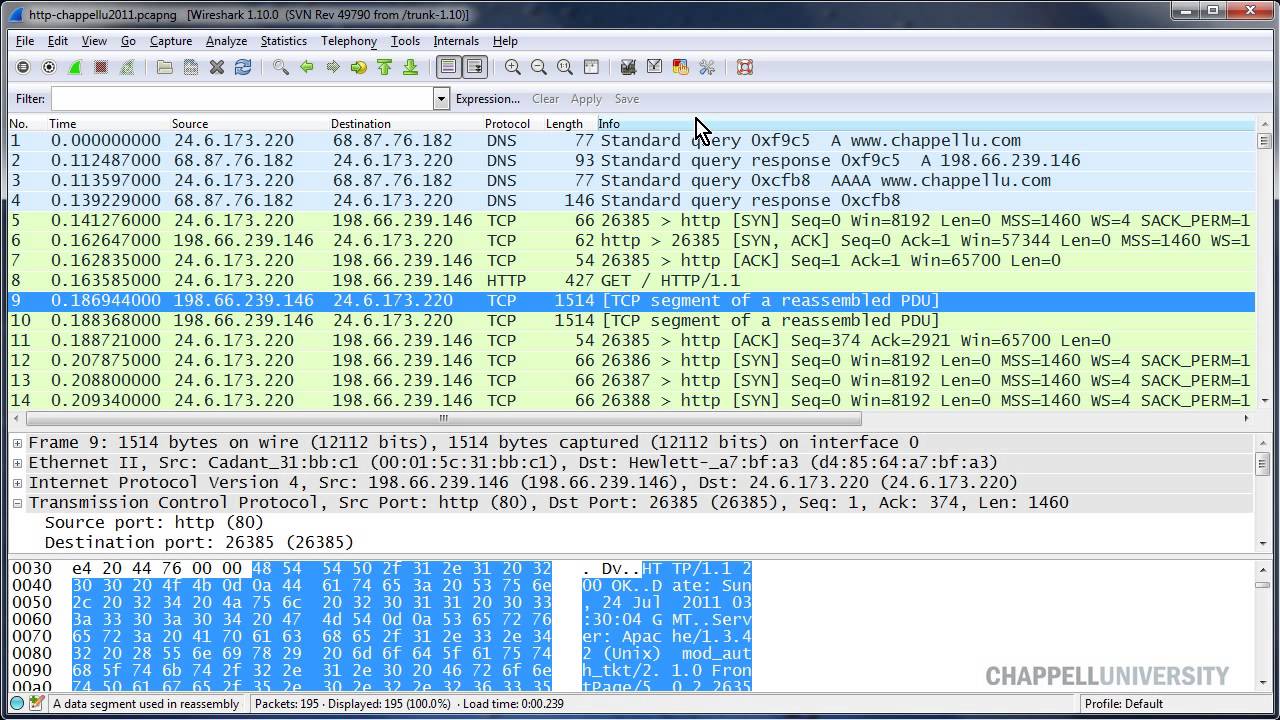Expand the Frame 9 details
1280x720 pixels.
17,443
